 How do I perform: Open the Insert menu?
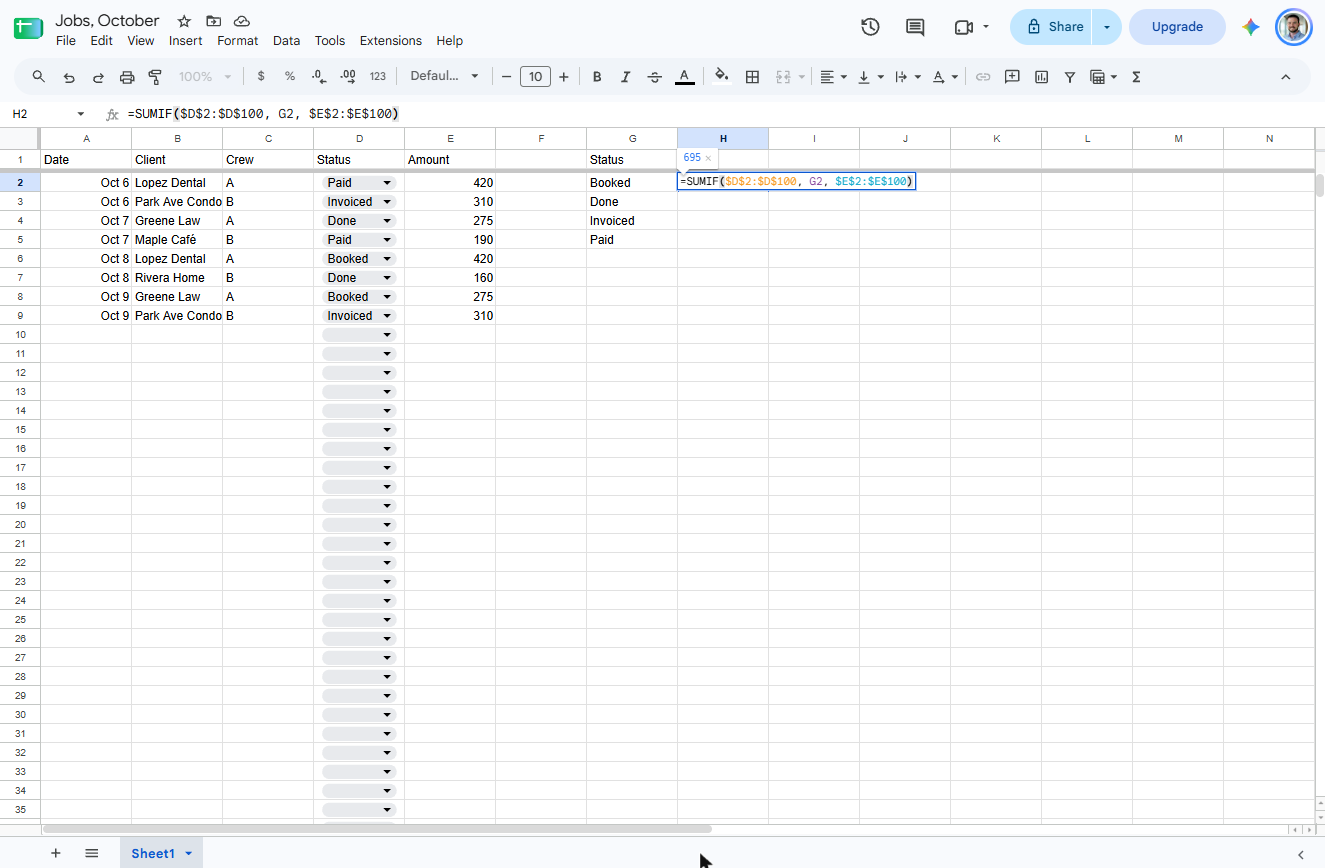pyautogui.click(x=186, y=41)
